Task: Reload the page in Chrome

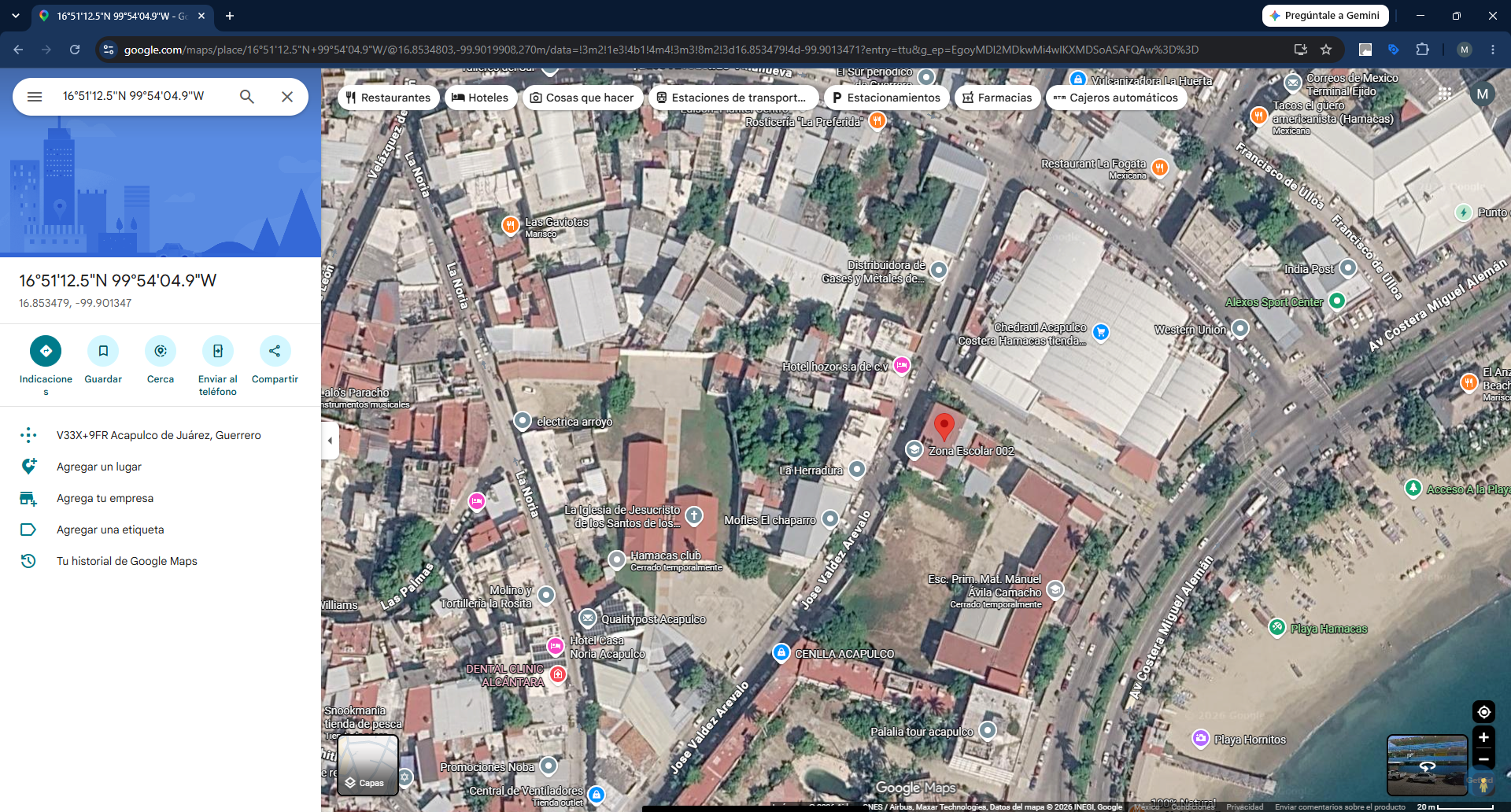Action: pyautogui.click(x=75, y=50)
